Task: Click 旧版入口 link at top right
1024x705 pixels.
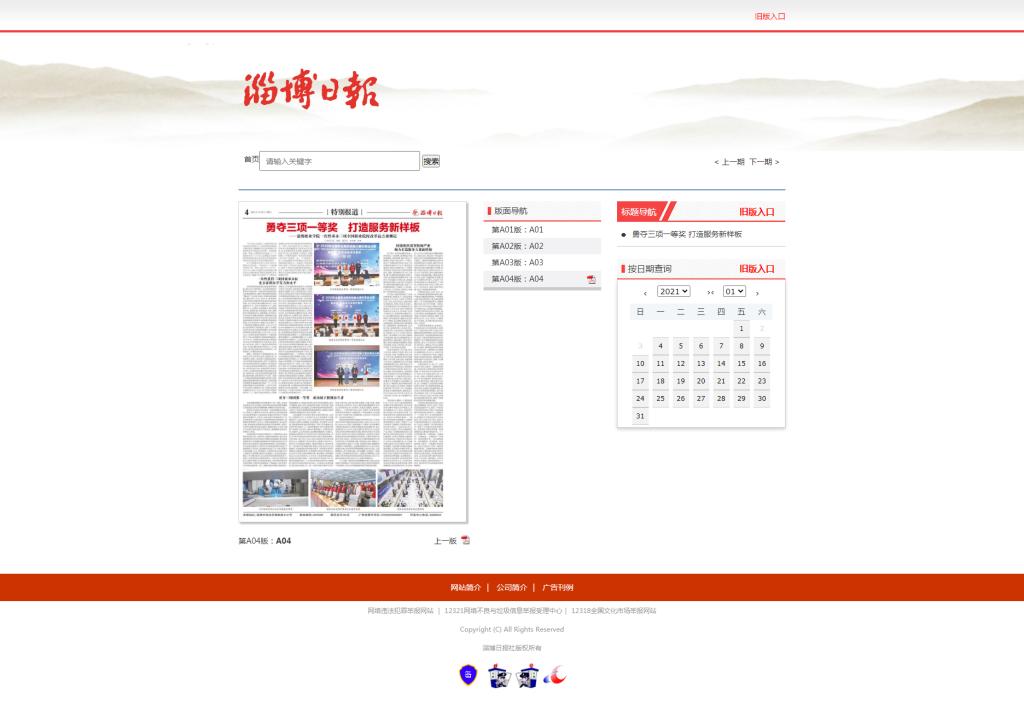Action: pyautogui.click(x=770, y=16)
